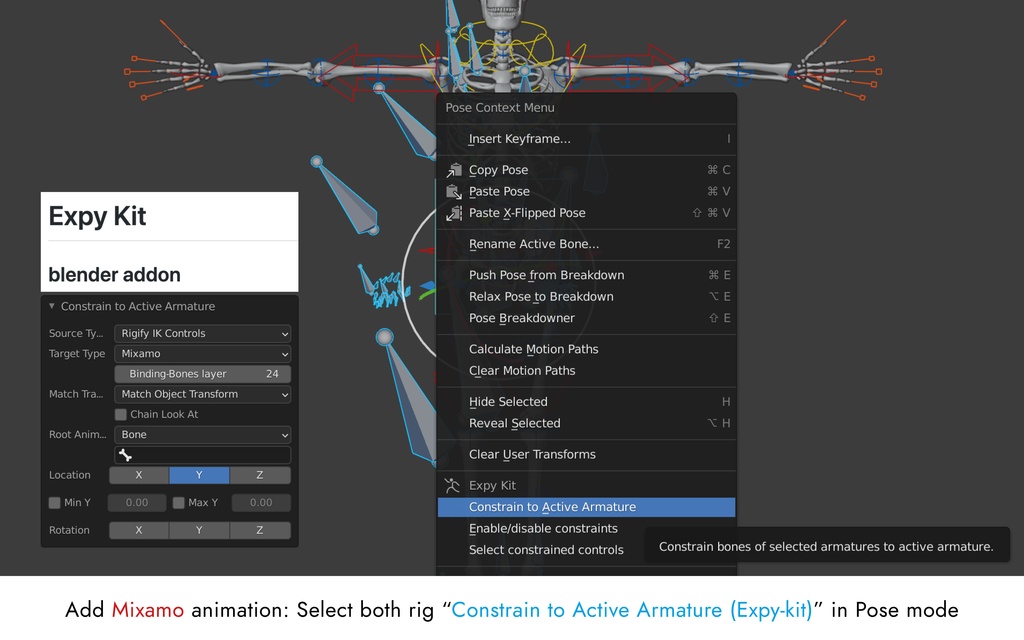Choose Calculate Motion Paths

(x=586, y=349)
